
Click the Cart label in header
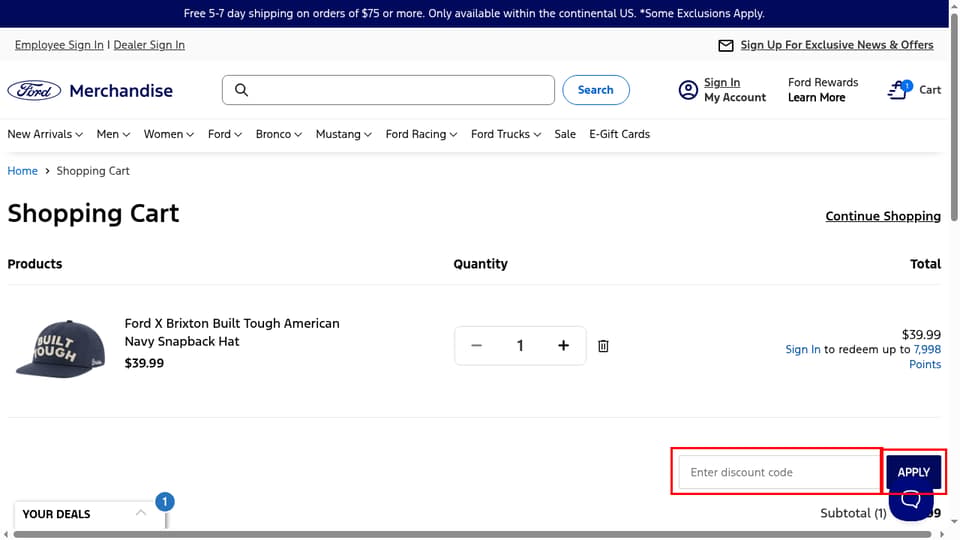pyautogui.click(x=930, y=90)
